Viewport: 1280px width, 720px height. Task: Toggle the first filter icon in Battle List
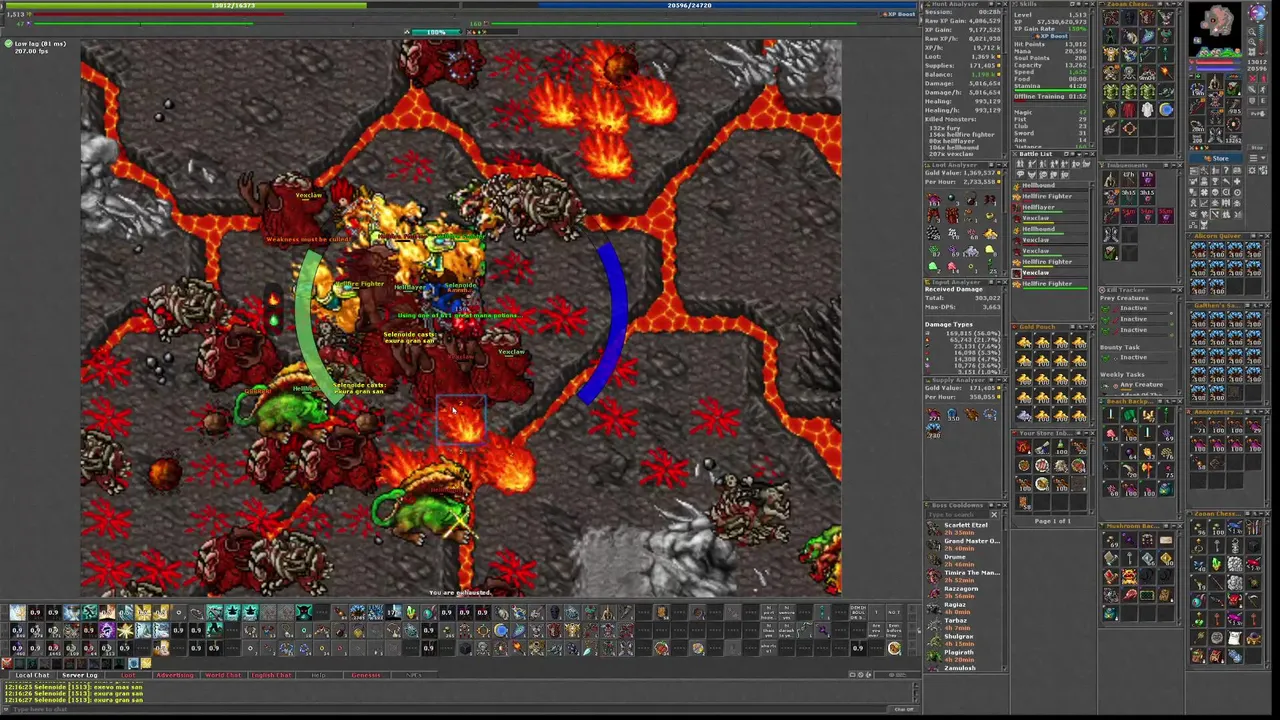point(1020,164)
